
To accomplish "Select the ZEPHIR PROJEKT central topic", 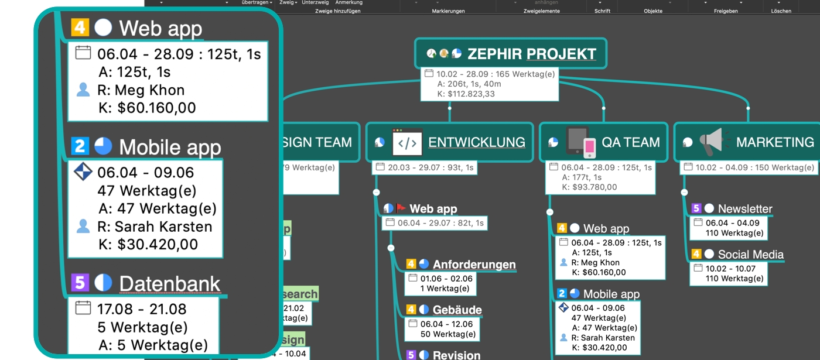I will [511, 53].
